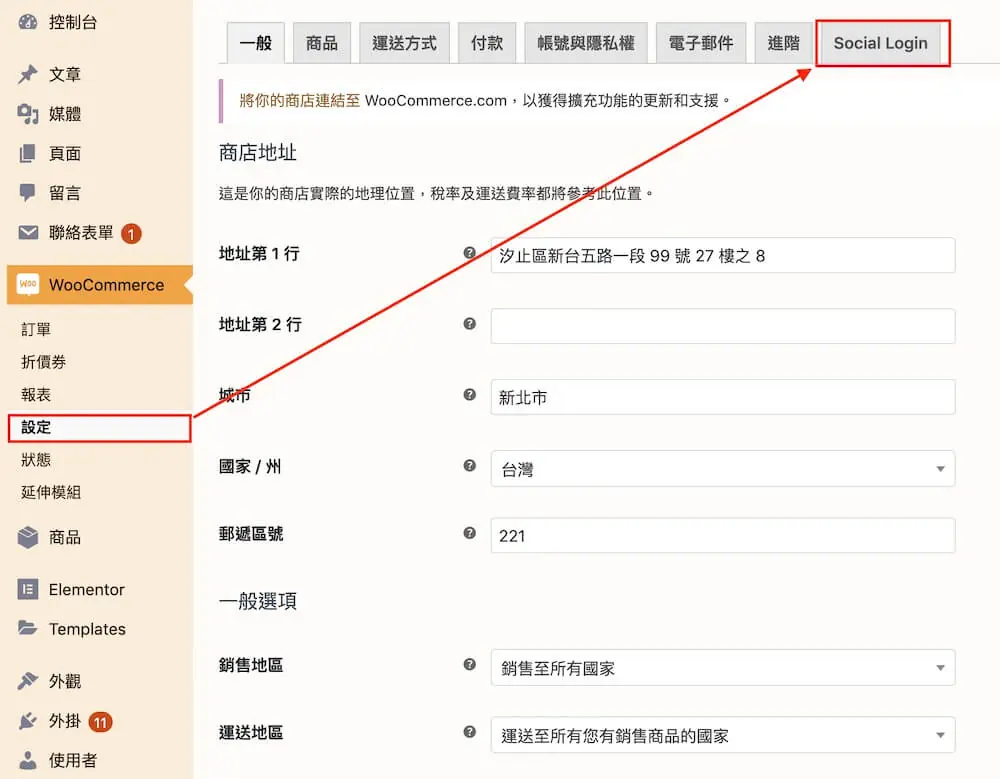Open 延伸模組 in WooCommerce submenu

tap(51, 491)
